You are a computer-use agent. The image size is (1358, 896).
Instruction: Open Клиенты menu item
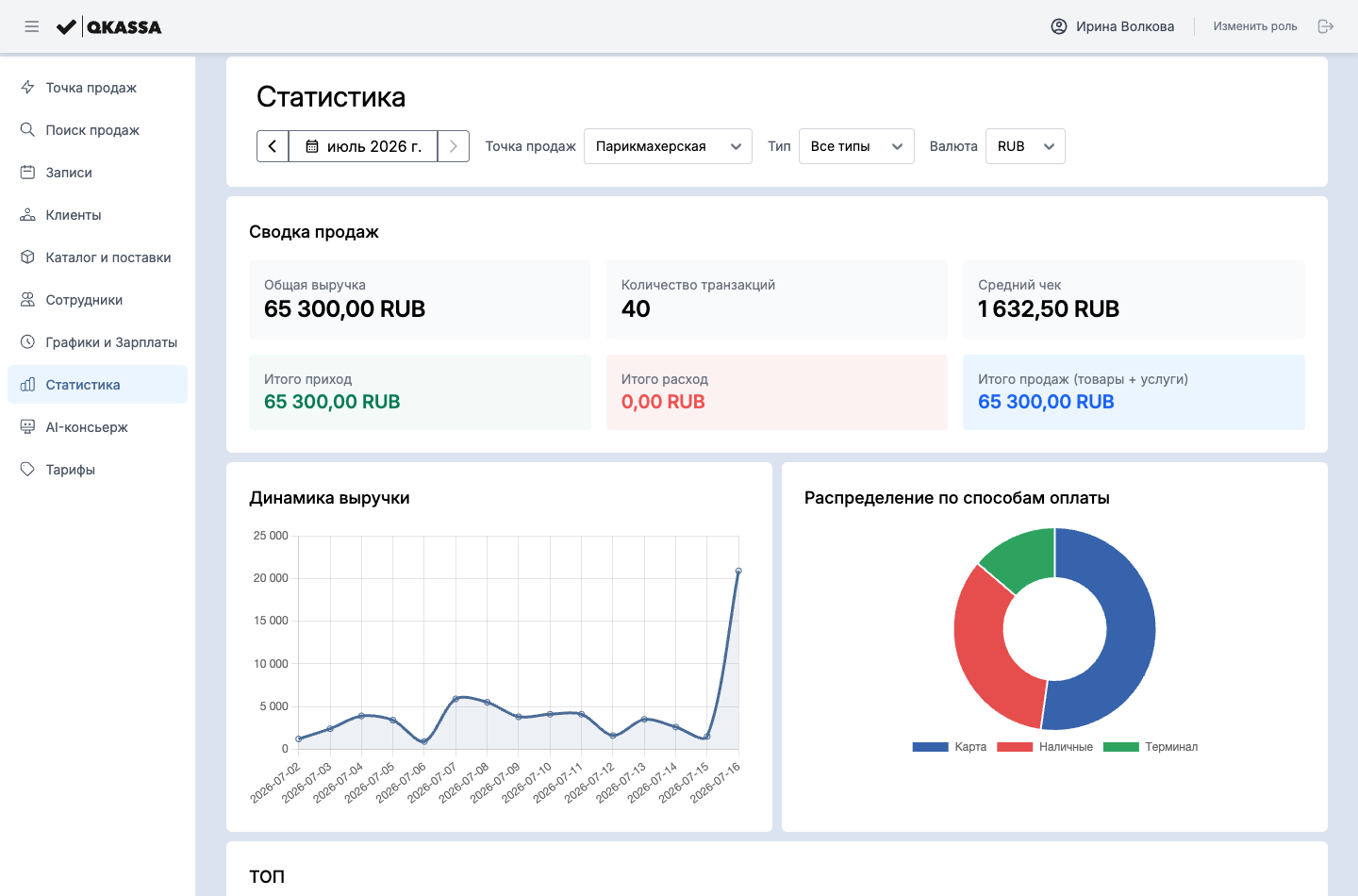pos(98,215)
